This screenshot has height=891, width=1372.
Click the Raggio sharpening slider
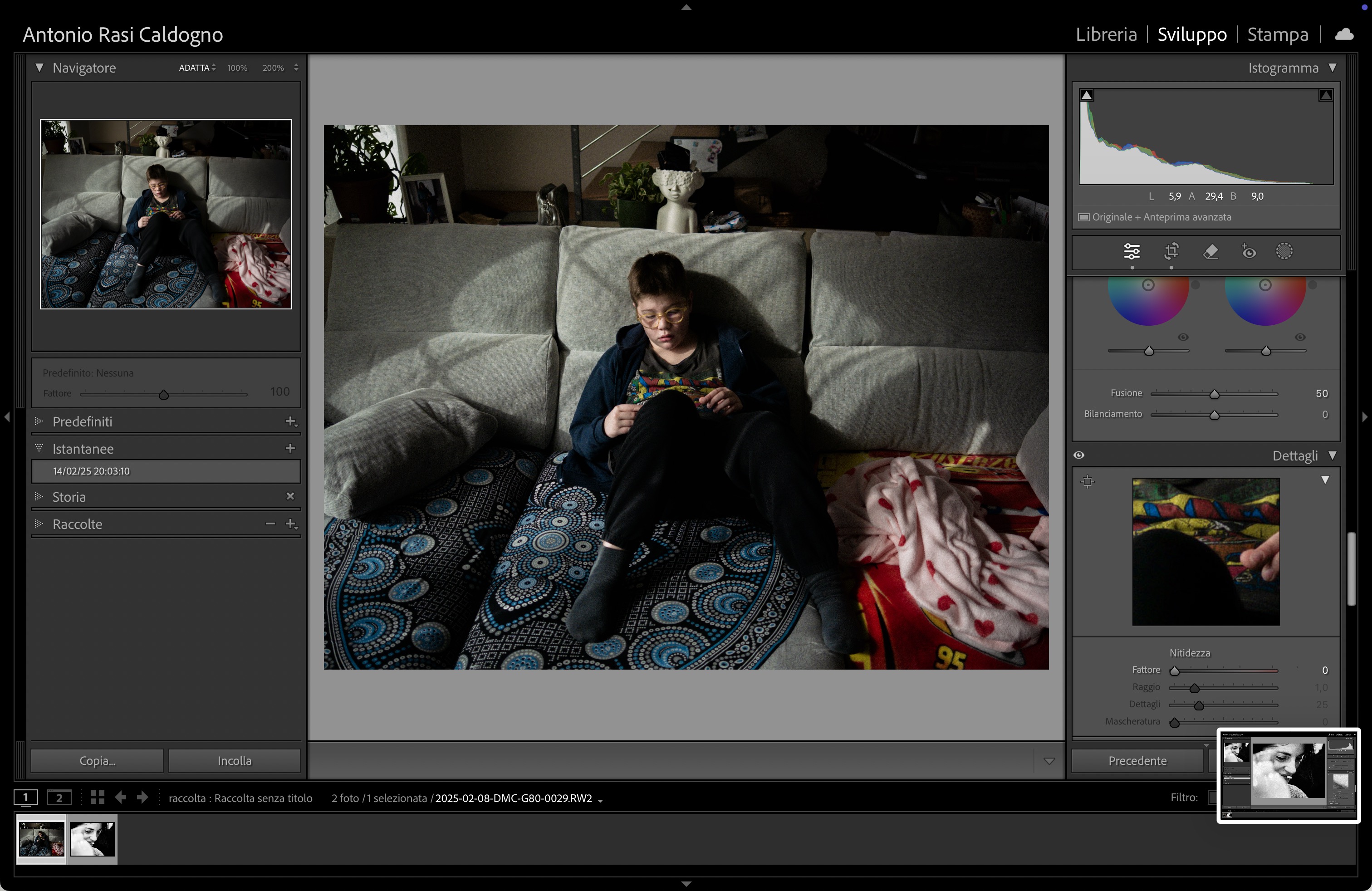click(x=1223, y=688)
